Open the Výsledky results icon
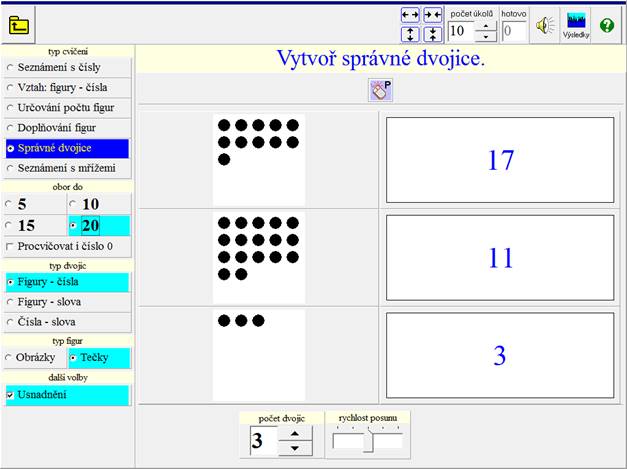 tap(576, 26)
